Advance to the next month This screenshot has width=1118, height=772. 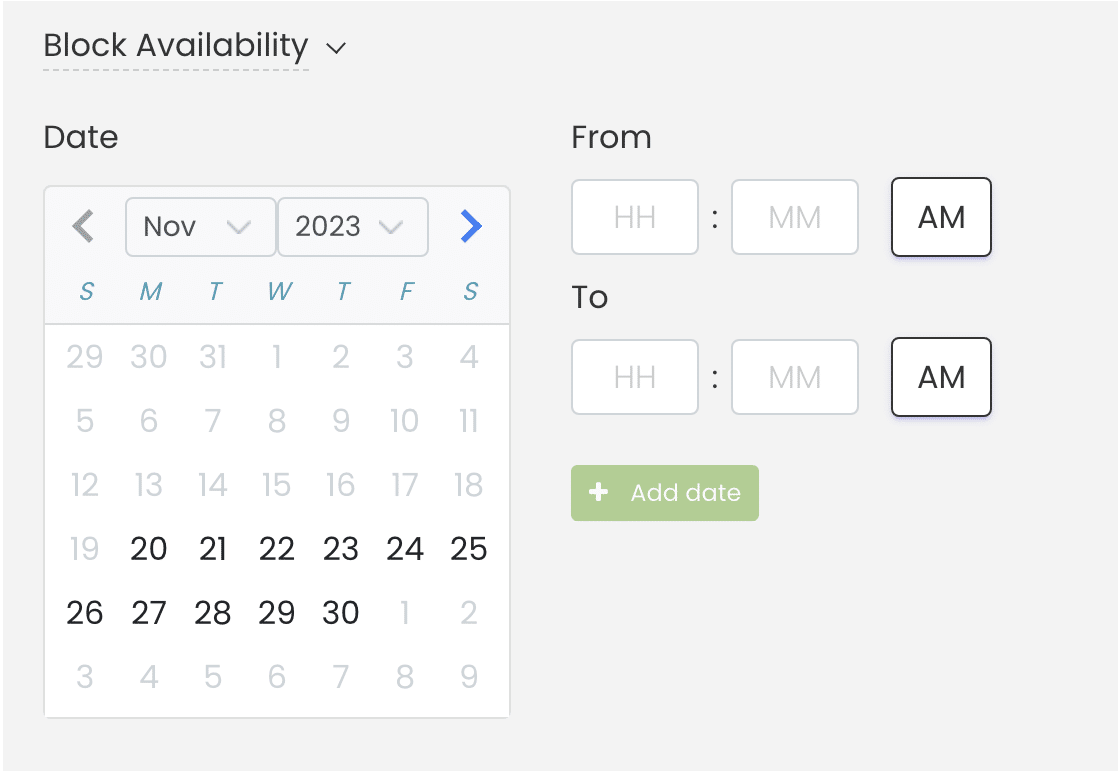click(471, 227)
